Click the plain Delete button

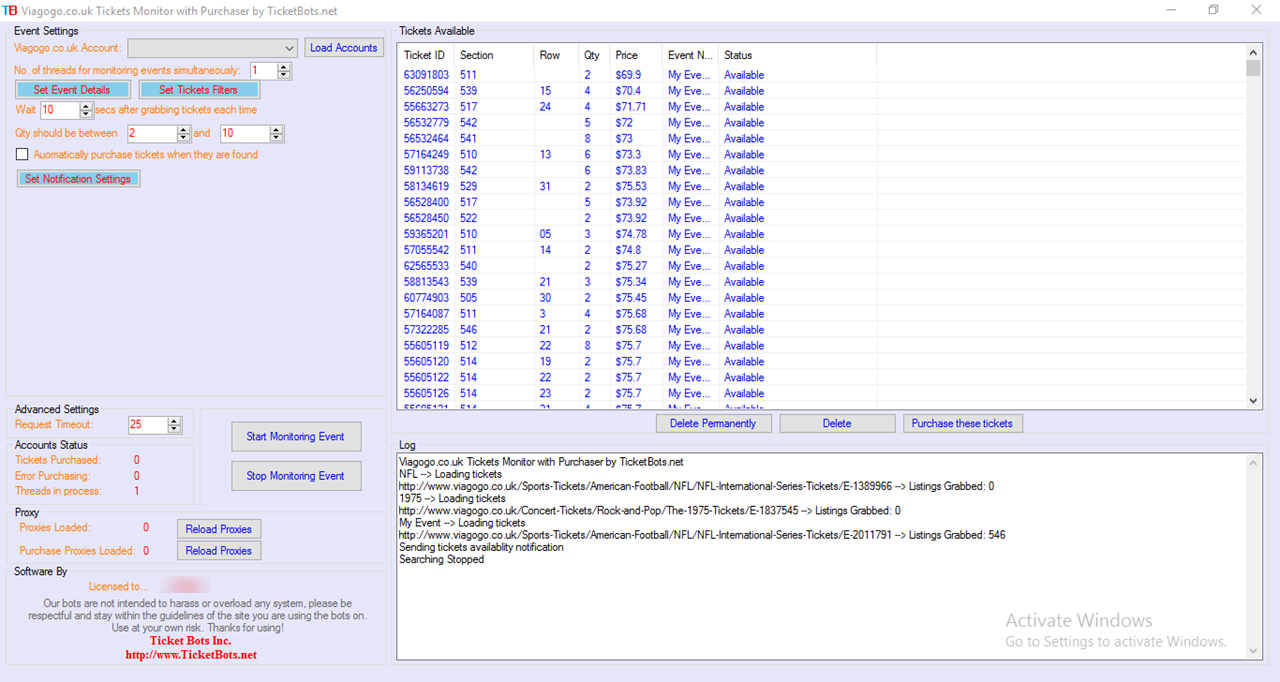click(x=837, y=424)
